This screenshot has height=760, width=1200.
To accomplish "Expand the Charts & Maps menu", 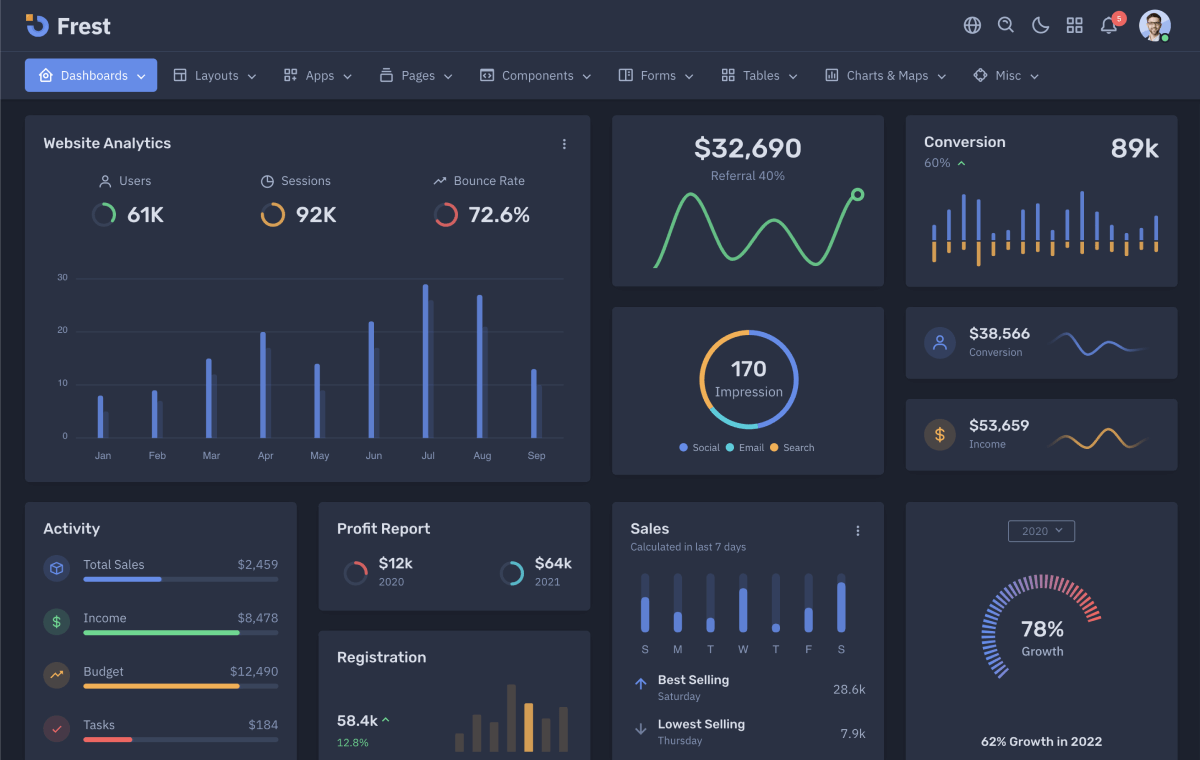I will tap(885, 76).
